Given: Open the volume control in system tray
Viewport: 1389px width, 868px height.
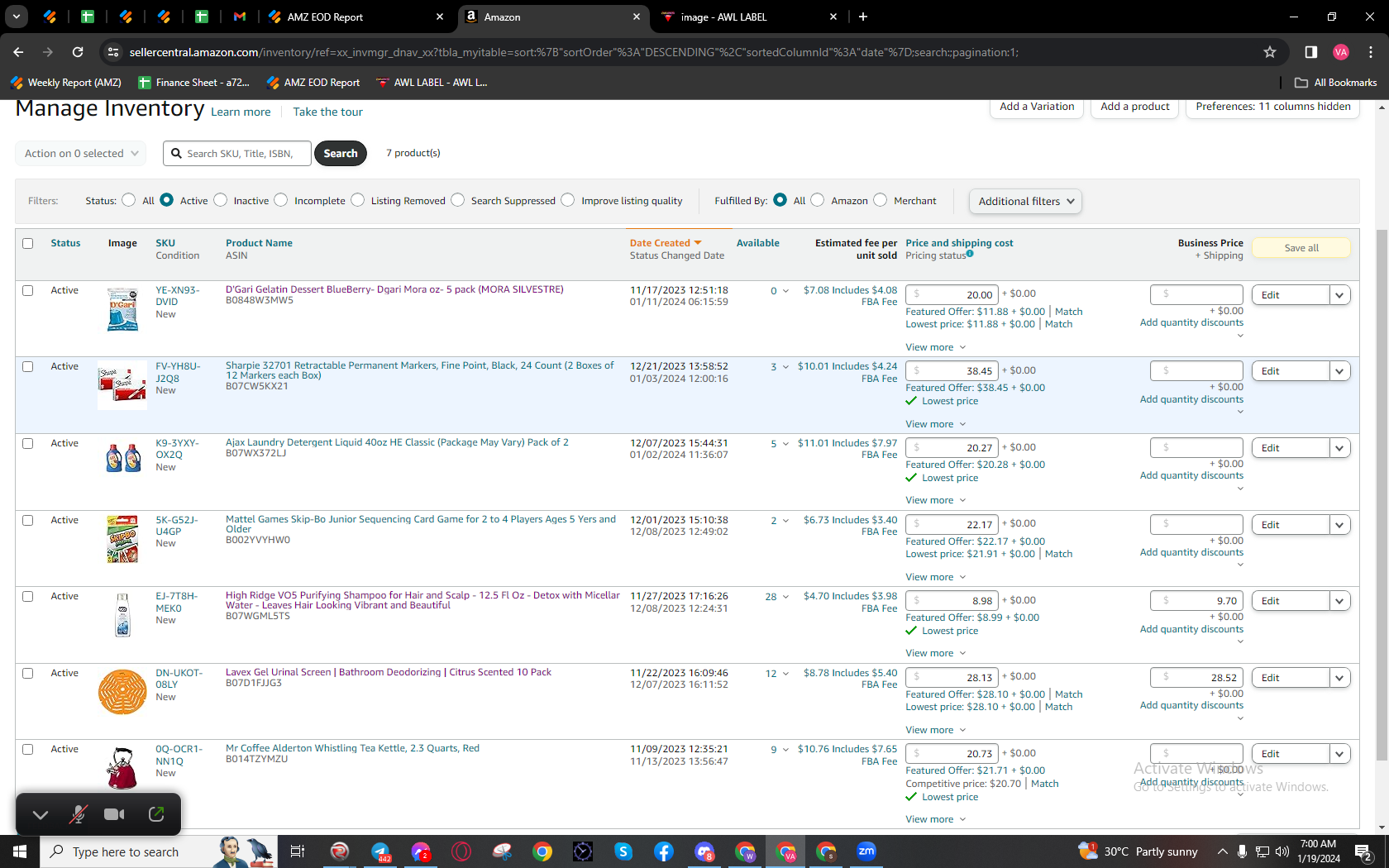Looking at the screenshot, I should [1282, 851].
